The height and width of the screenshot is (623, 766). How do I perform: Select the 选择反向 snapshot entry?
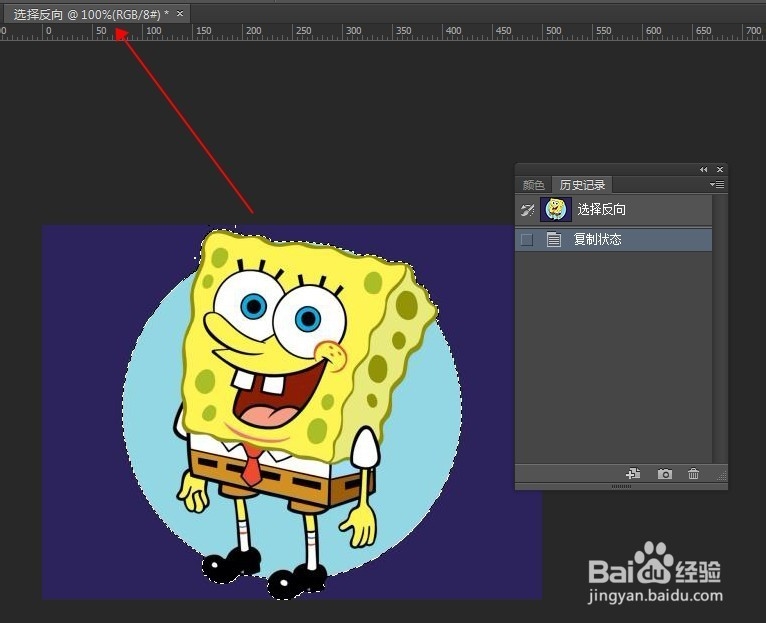coord(614,210)
